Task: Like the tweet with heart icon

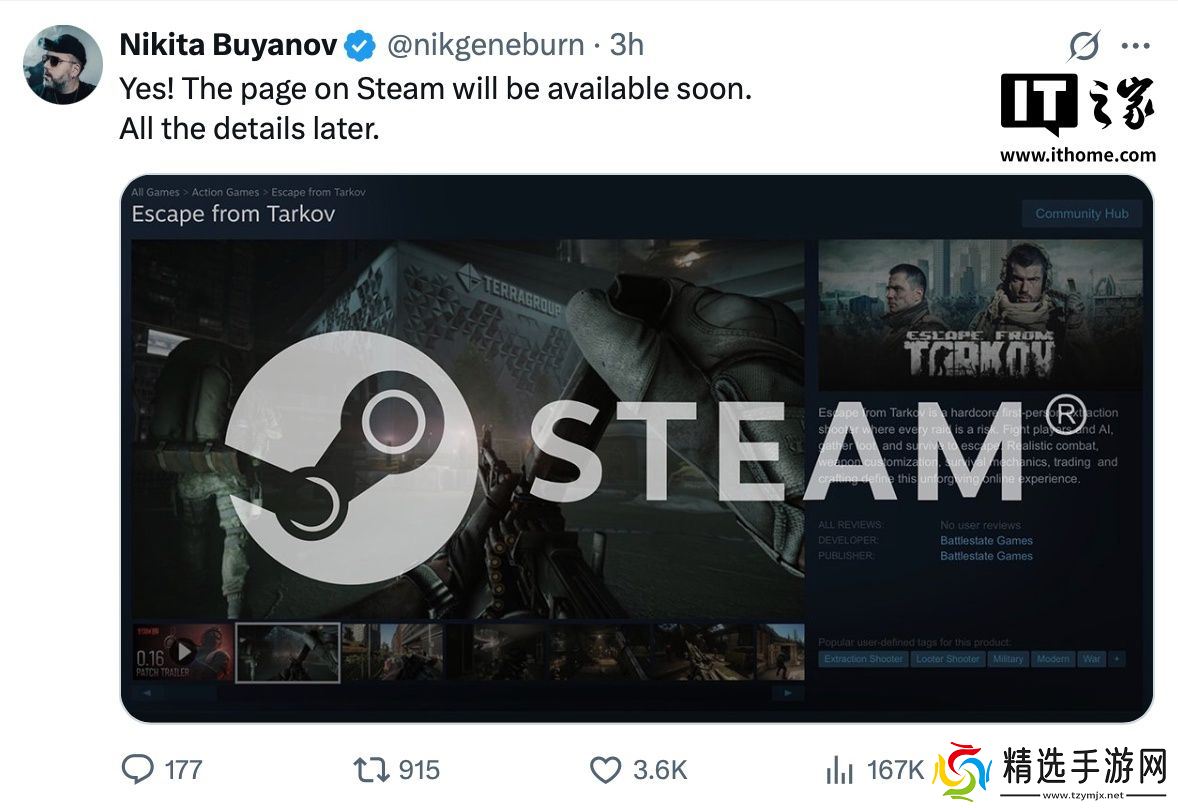Action: (x=606, y=770)
